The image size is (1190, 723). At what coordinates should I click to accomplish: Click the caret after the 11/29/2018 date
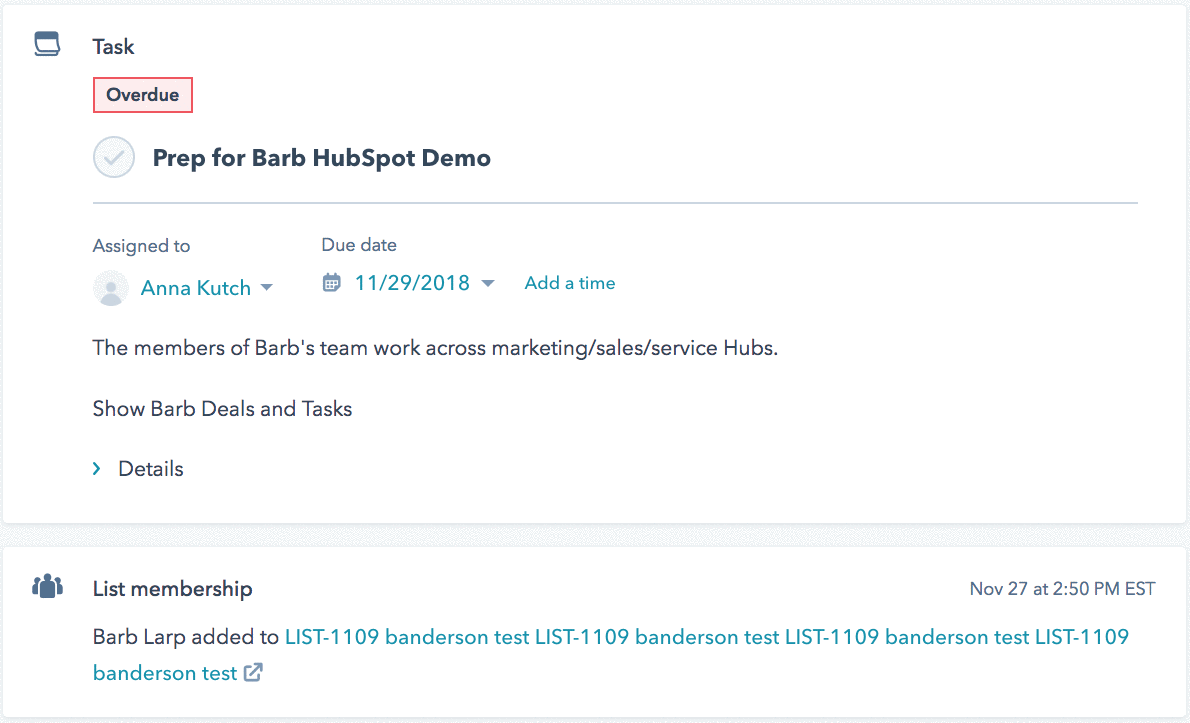(488, 283)
